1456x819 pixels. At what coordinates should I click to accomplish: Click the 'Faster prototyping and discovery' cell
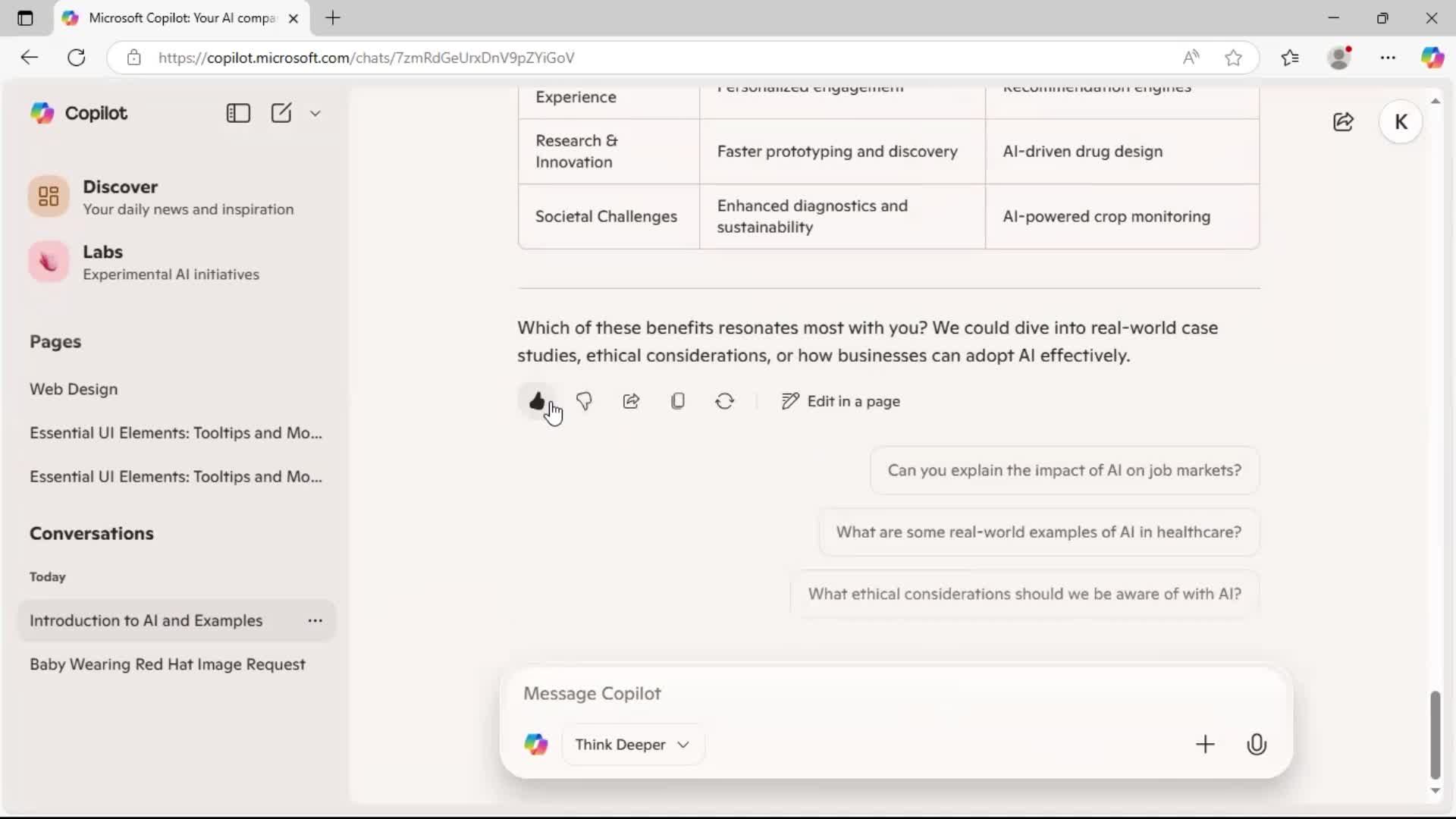842,152
